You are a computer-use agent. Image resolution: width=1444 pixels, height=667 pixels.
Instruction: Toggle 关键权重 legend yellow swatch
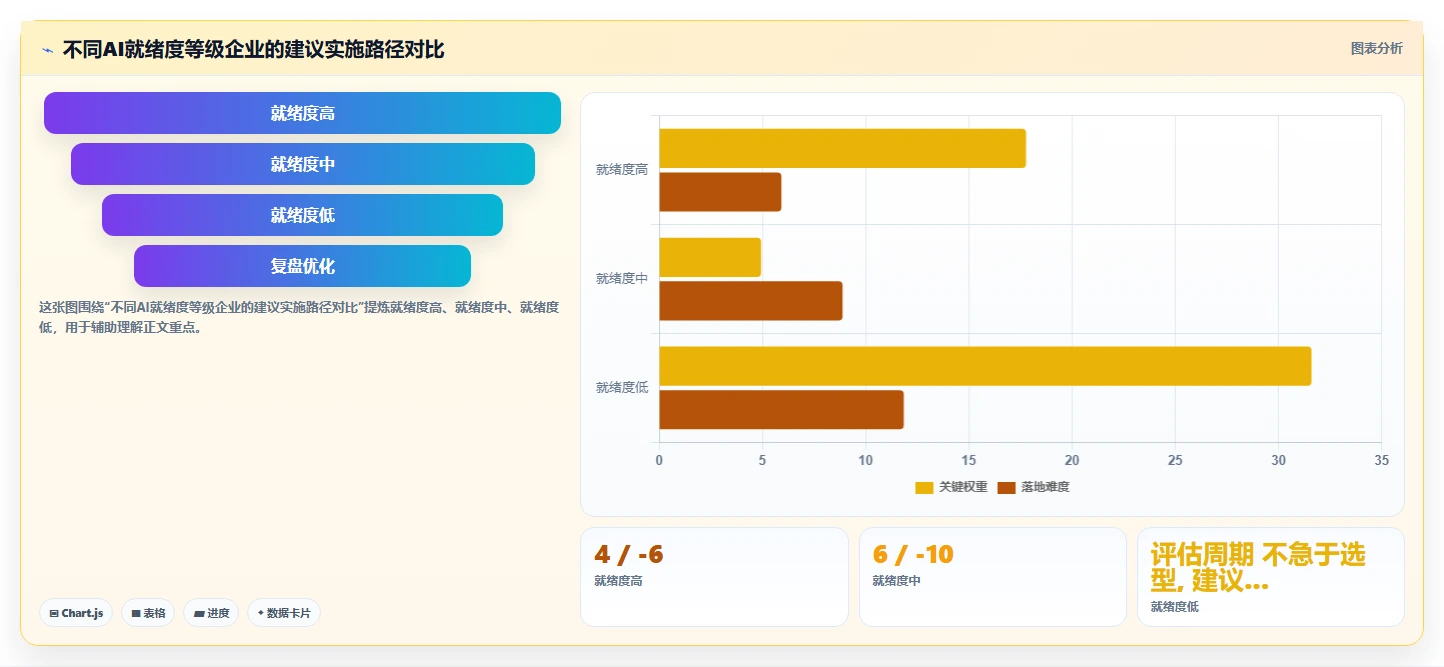pos(924,488)
